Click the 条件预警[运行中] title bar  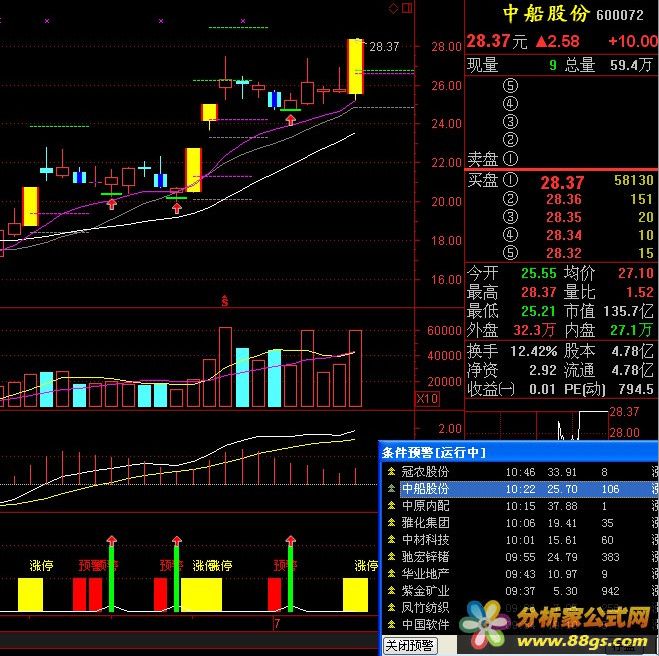click(518, 452)
